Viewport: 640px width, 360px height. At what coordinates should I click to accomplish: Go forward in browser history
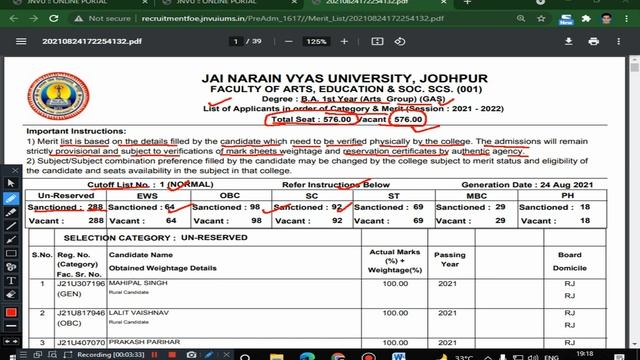pos(33,19)
